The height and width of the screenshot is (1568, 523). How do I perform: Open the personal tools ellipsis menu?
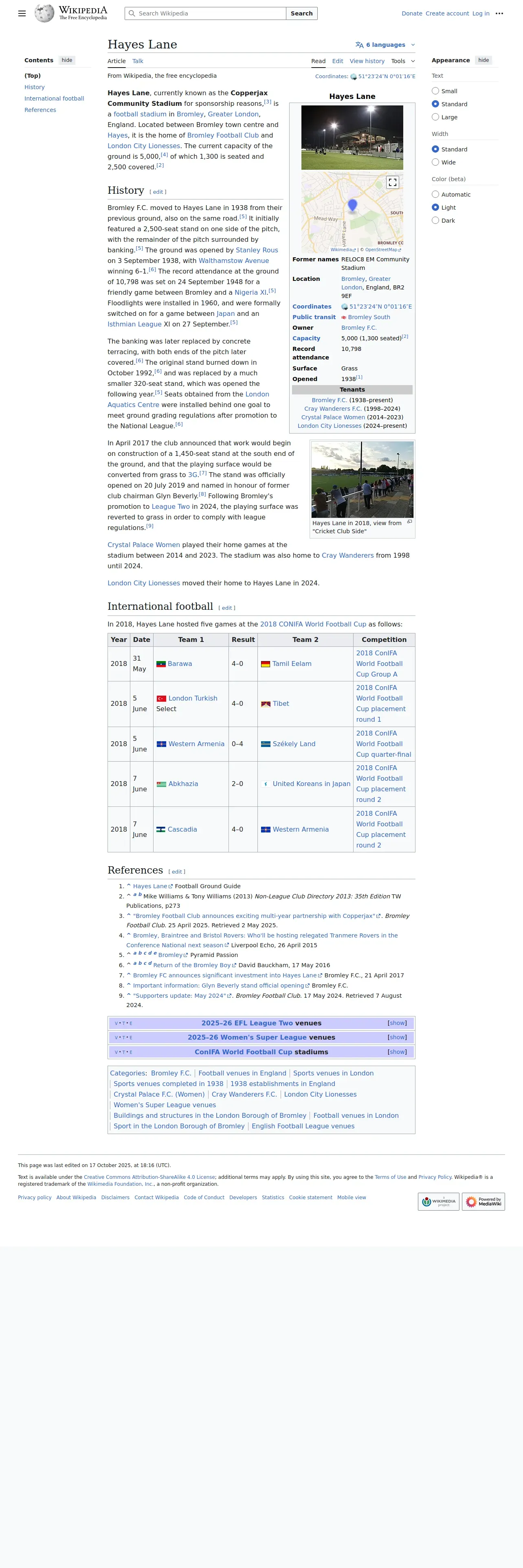click(499, 13)
